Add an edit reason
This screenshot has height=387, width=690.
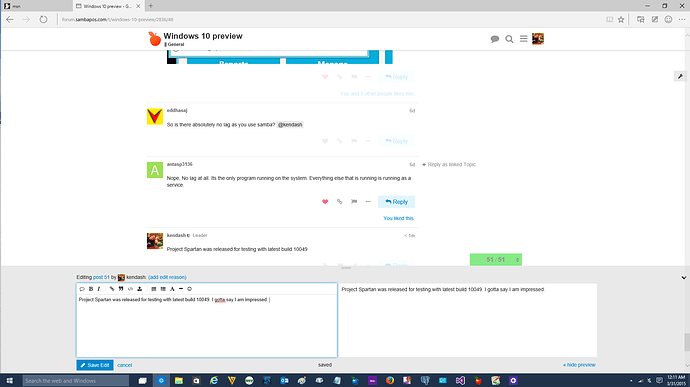pos(167,277)
